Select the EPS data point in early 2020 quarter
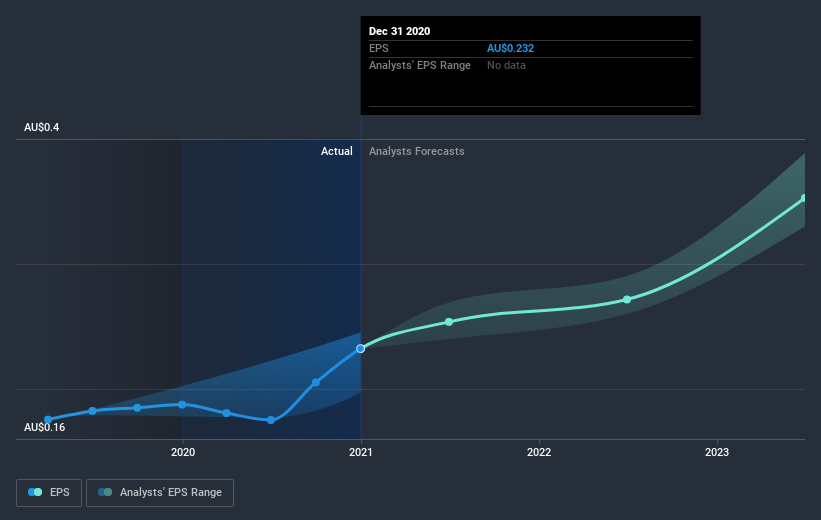 click(226, 413)
